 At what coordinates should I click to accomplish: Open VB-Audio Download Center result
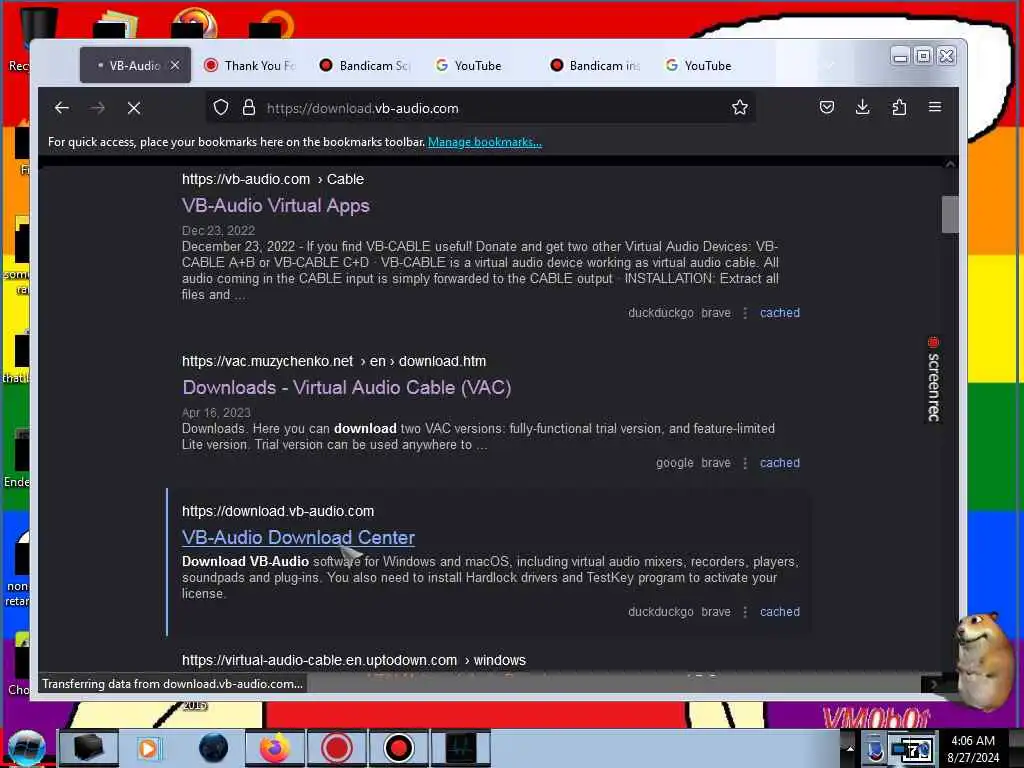pos(298,537)
